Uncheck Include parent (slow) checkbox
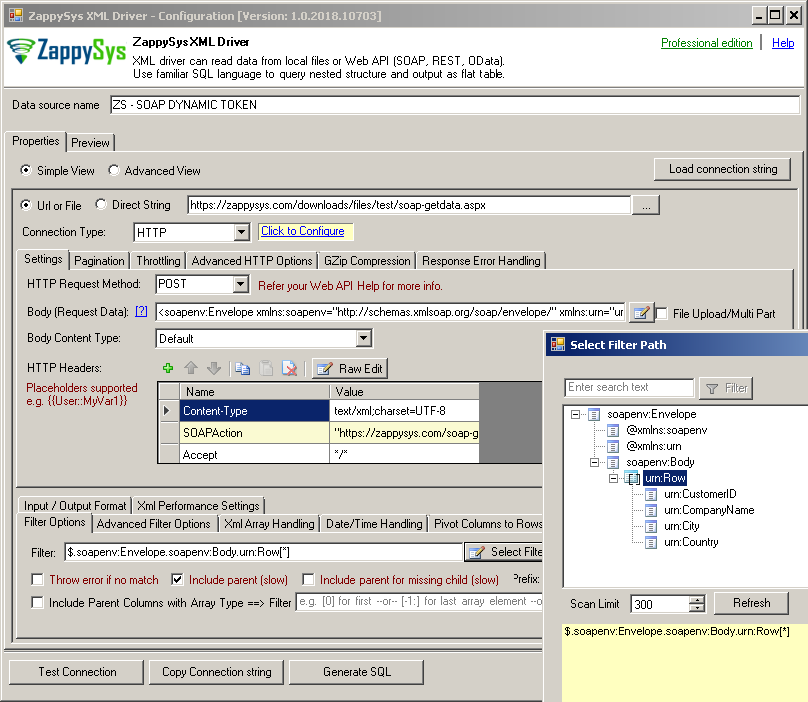Viewport: 808px width, 702px height. click(177, 579)
